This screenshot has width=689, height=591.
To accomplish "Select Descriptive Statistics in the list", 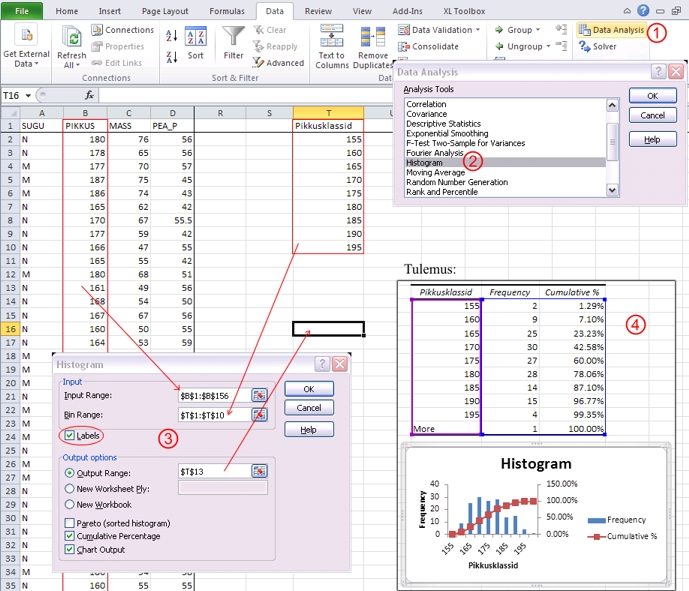I will pyautogui.click(x=505, y=123).
